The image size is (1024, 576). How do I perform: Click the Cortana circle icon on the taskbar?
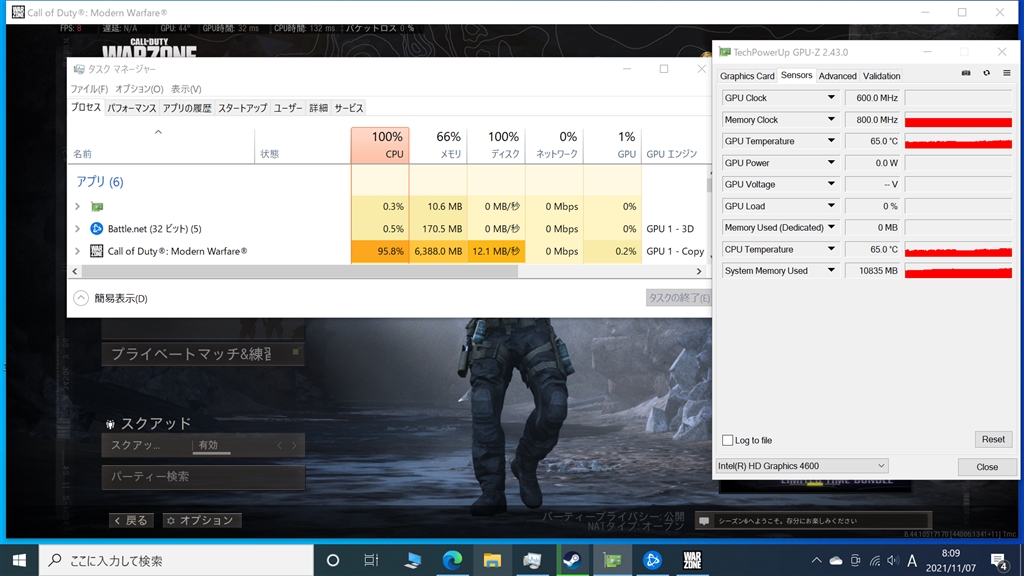pyautogui.click(x=332, y=560)
